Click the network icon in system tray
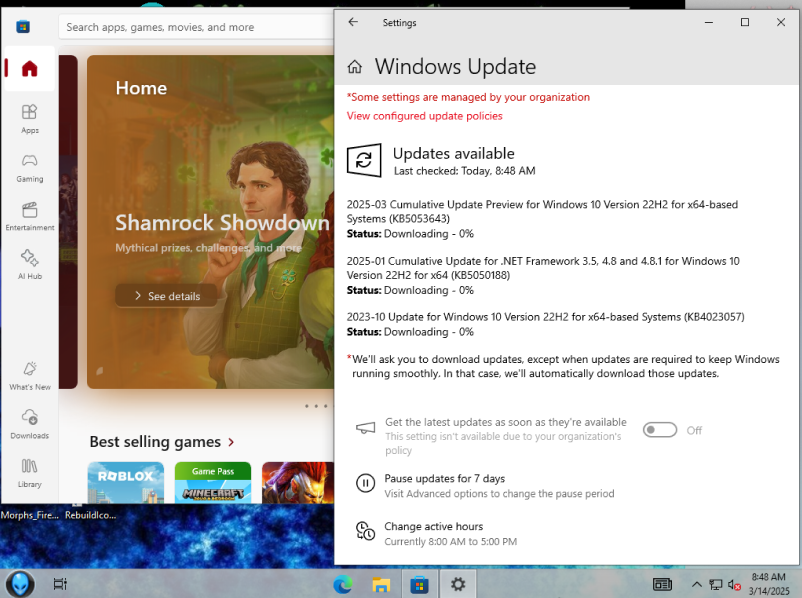The image size is (802, 598). [x=715, y=584]
